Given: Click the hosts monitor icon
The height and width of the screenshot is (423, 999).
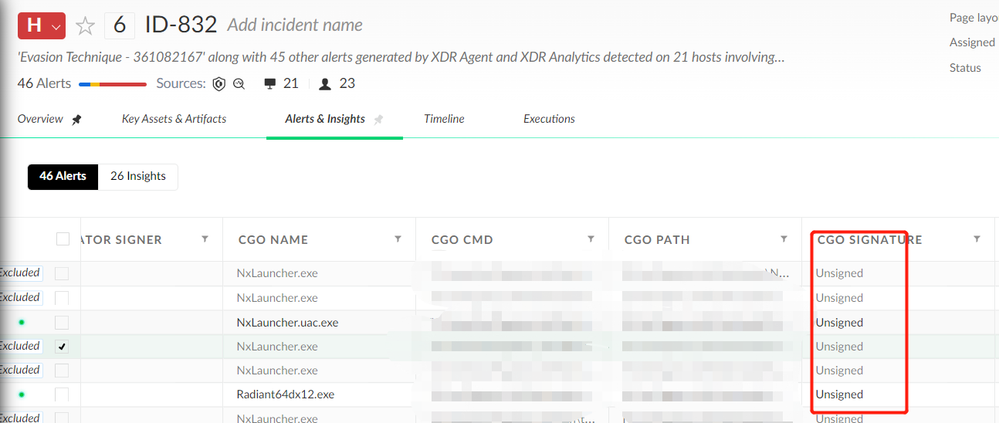Looking at the screenshot, I should click(x=269, y=84).
